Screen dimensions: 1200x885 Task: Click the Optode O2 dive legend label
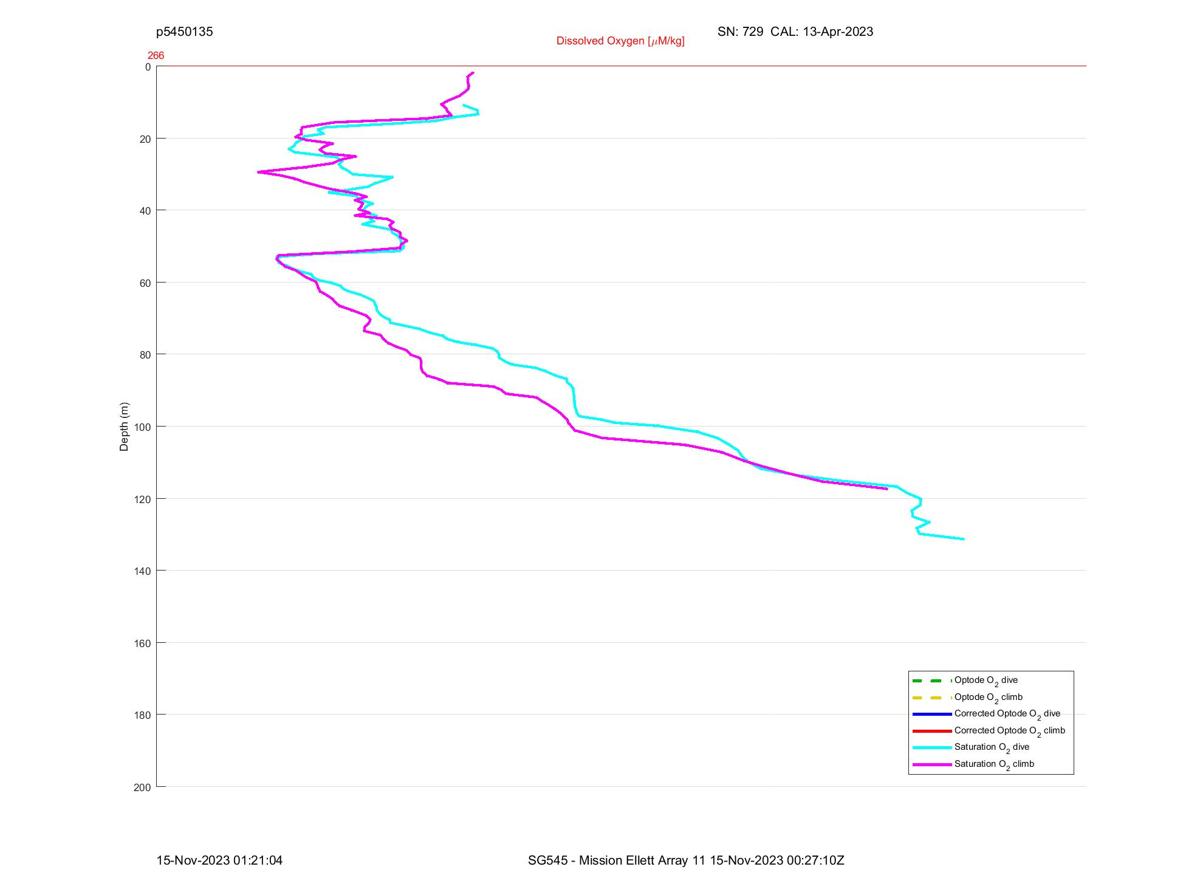click(986, 680)
